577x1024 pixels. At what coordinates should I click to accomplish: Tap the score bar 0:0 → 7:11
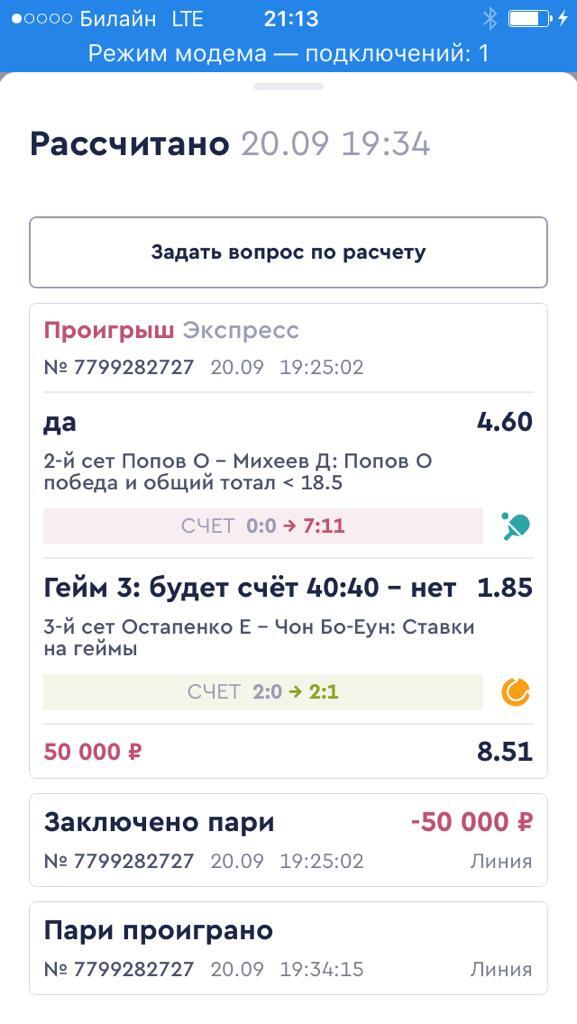[x=263, y=526]
